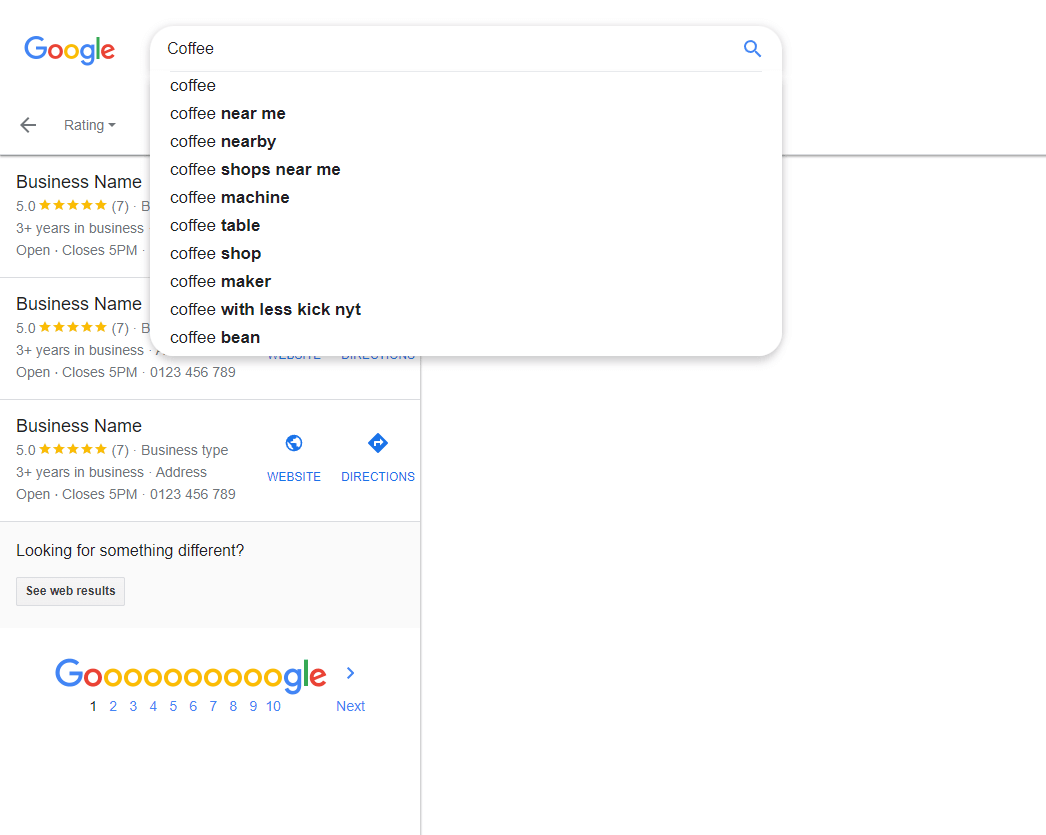1046x835 pixels.
Task: Go to results page 10
Action: click(x=274, y=706)
